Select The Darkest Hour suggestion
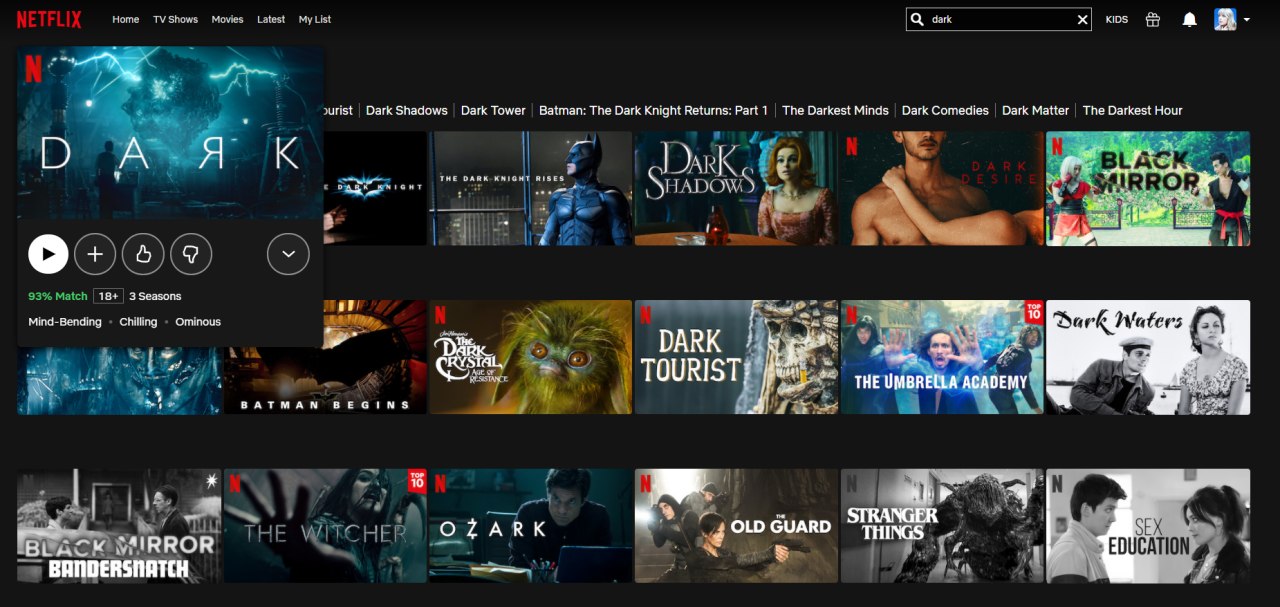Screen dimensions: 1280x607 coord(1132,110)
